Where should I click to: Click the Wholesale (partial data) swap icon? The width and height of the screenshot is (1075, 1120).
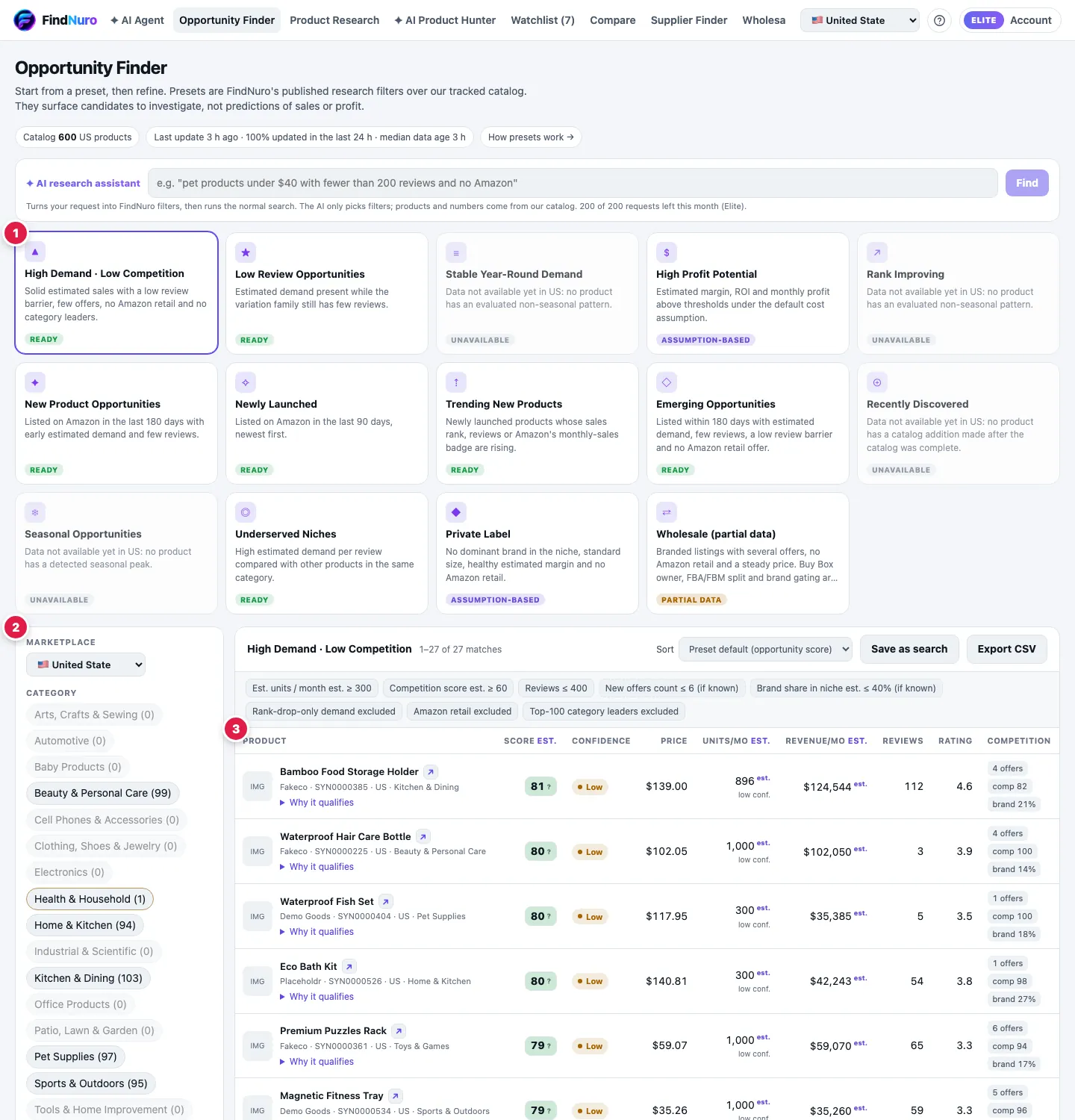point(667,512)
